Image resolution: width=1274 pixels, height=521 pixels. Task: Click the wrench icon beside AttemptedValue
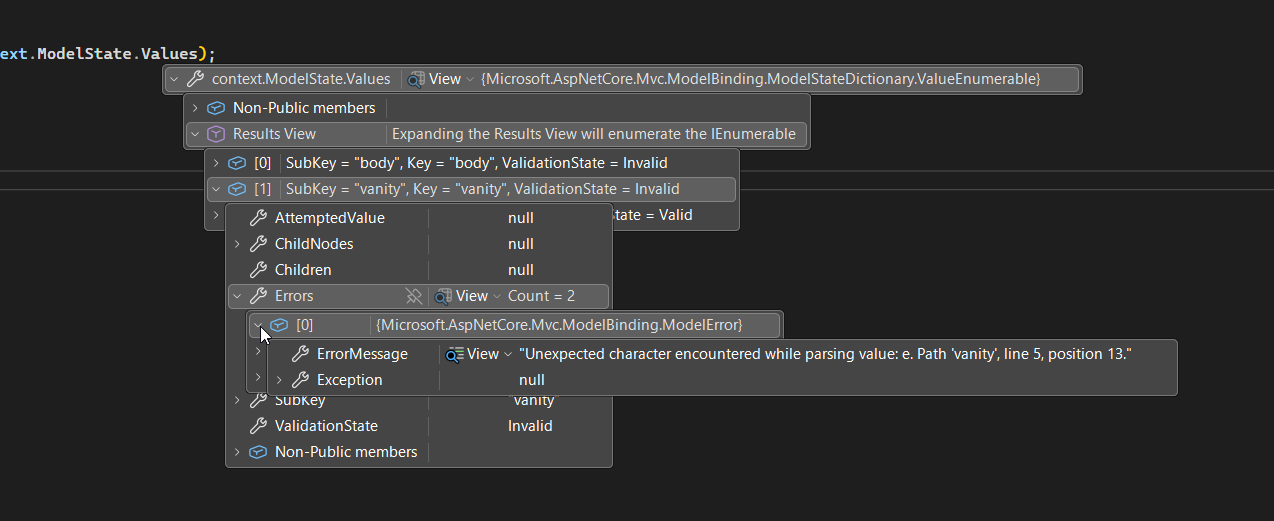(257, 218)
